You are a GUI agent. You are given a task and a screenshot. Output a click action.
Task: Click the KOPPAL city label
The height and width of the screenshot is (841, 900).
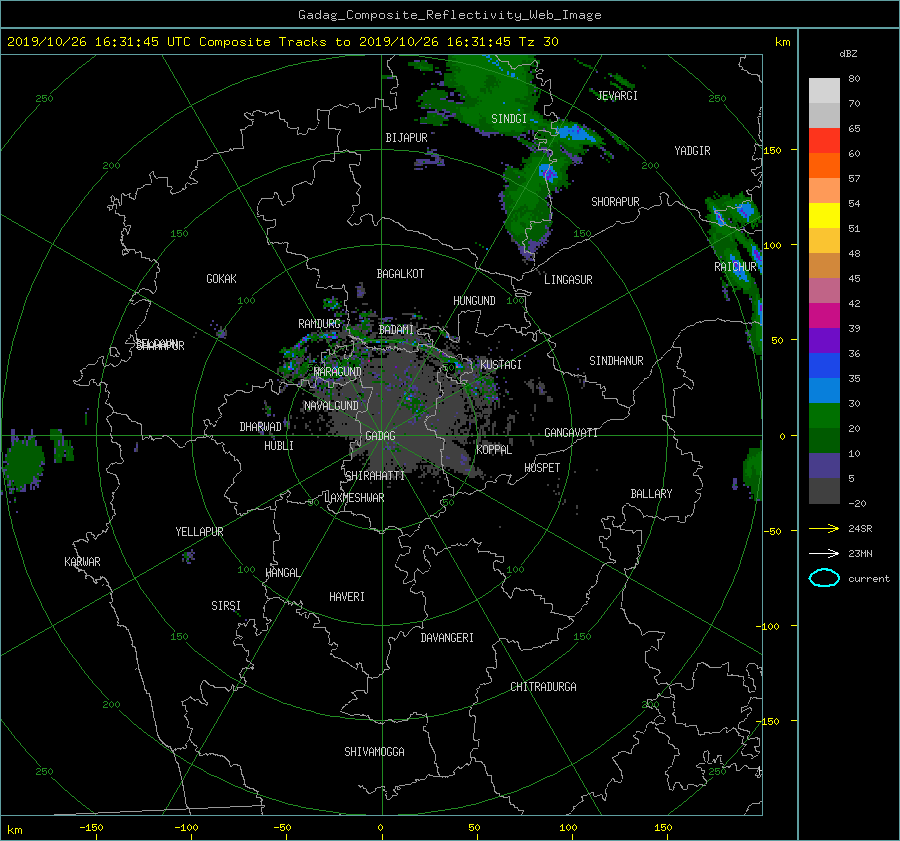point(494,450)
